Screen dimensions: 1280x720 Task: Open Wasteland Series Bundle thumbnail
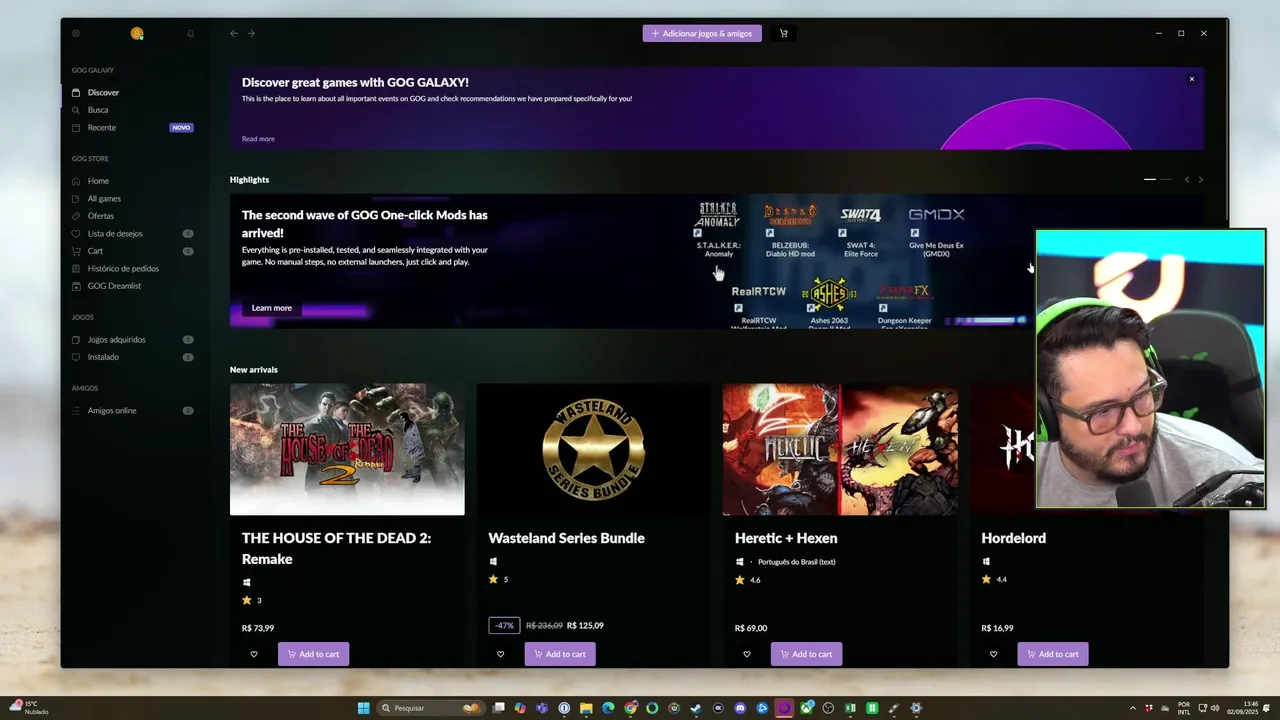click(593, 449)
